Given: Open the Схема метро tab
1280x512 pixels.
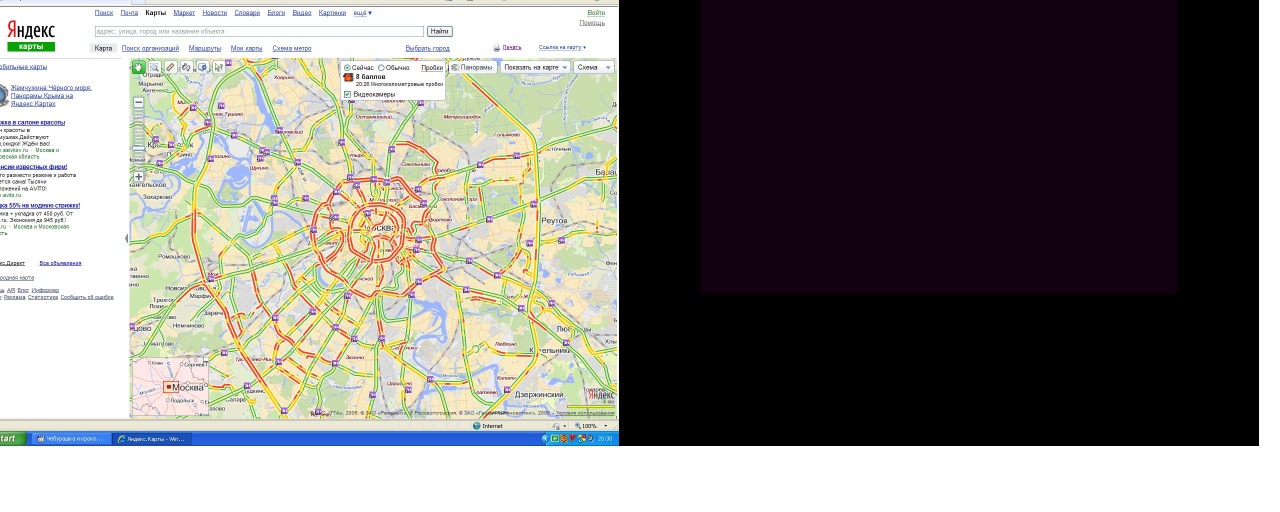Looking at the screenshot, I should tap(291, 48).
